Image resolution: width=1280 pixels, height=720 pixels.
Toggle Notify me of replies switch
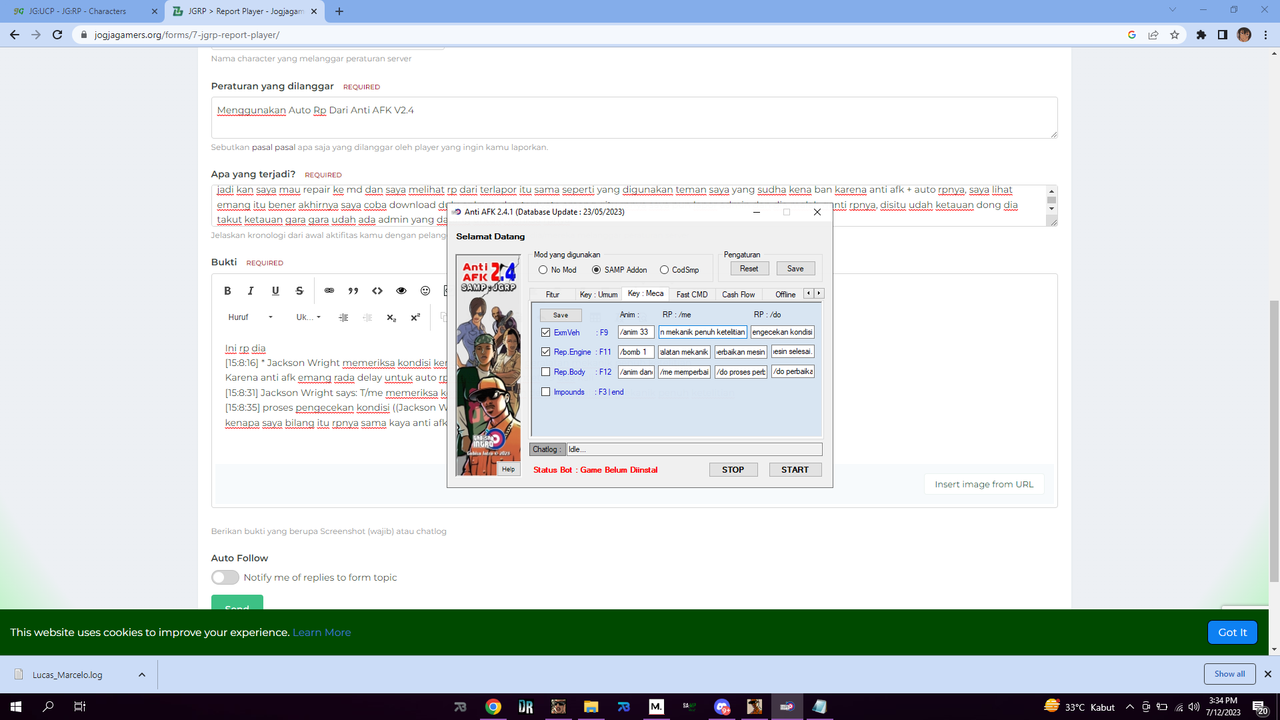(x=225, y=577)
